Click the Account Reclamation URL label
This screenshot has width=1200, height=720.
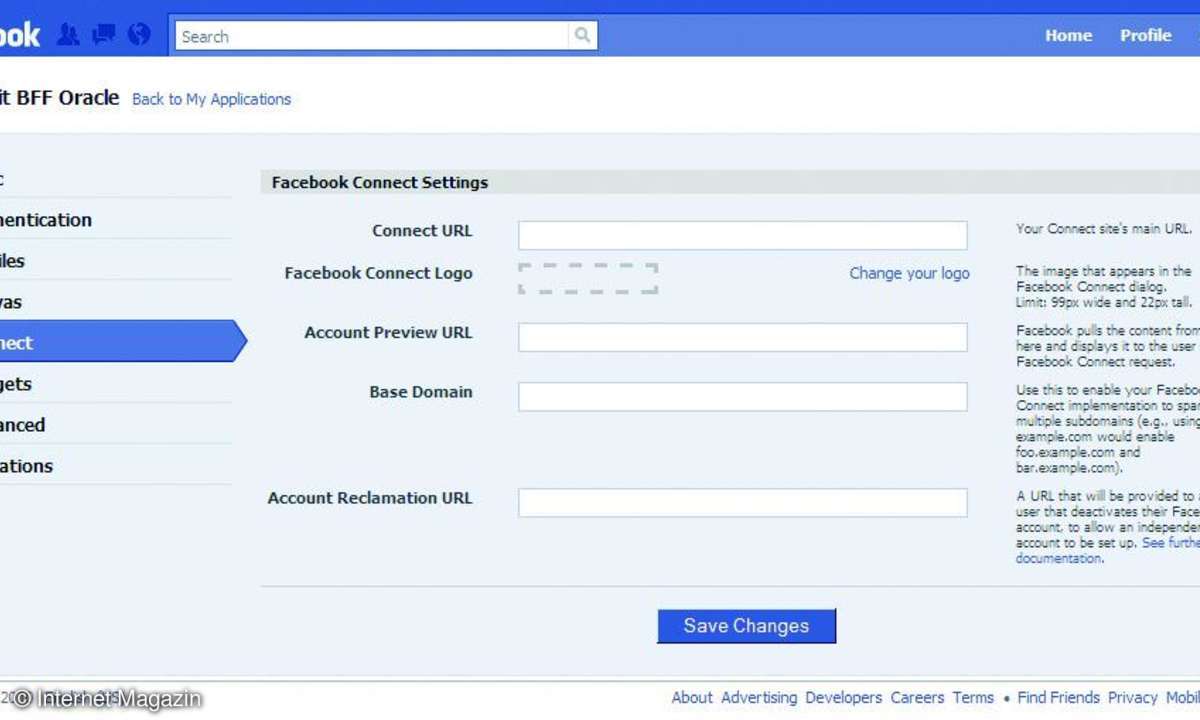pos(370,498)
